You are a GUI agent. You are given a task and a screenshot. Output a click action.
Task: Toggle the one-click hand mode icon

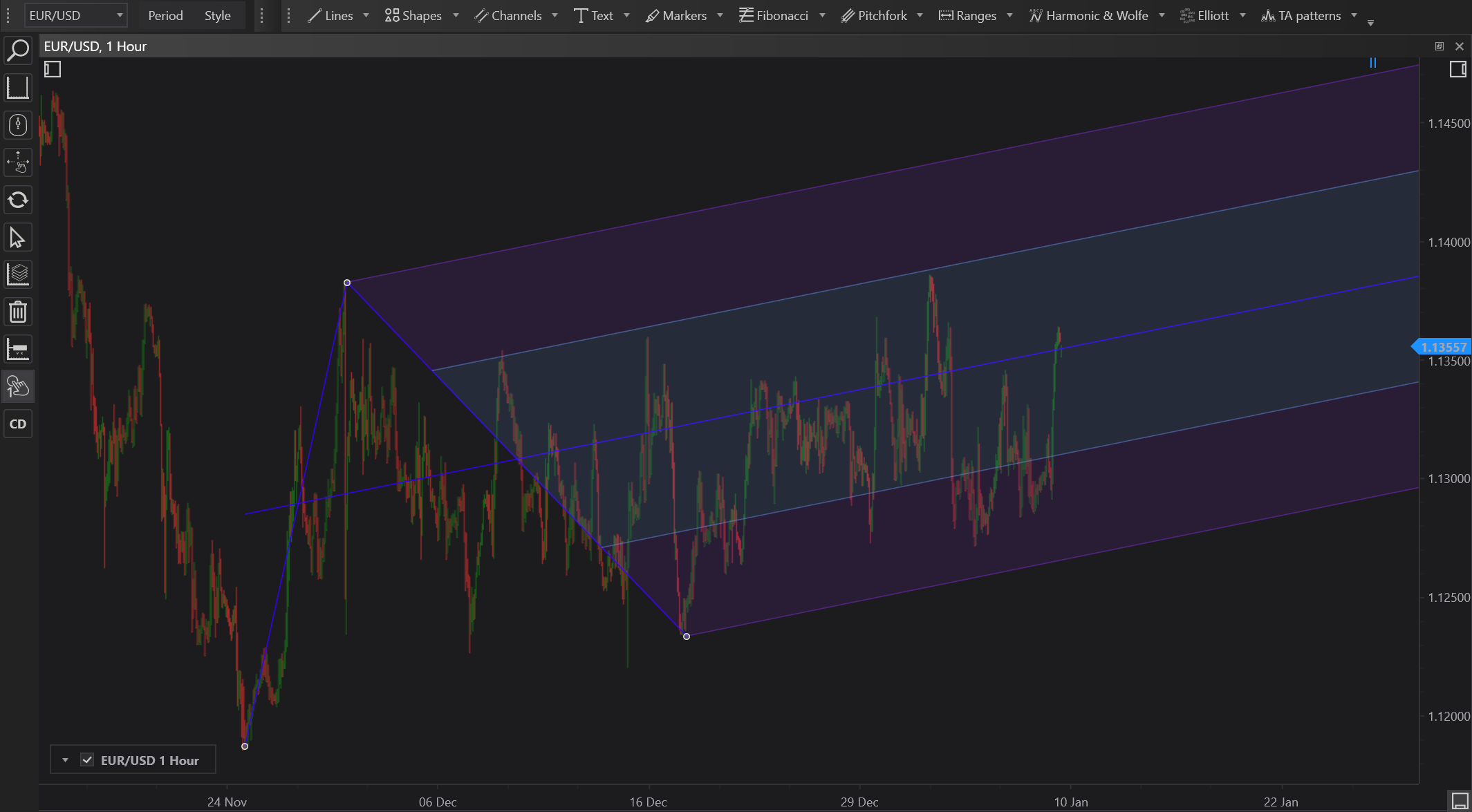point(18,387)
